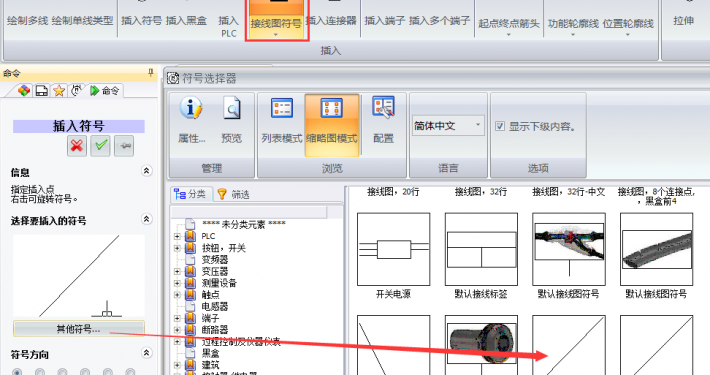
Task: Open 简体中文 language dropdown
Action: tap(448, 125)
